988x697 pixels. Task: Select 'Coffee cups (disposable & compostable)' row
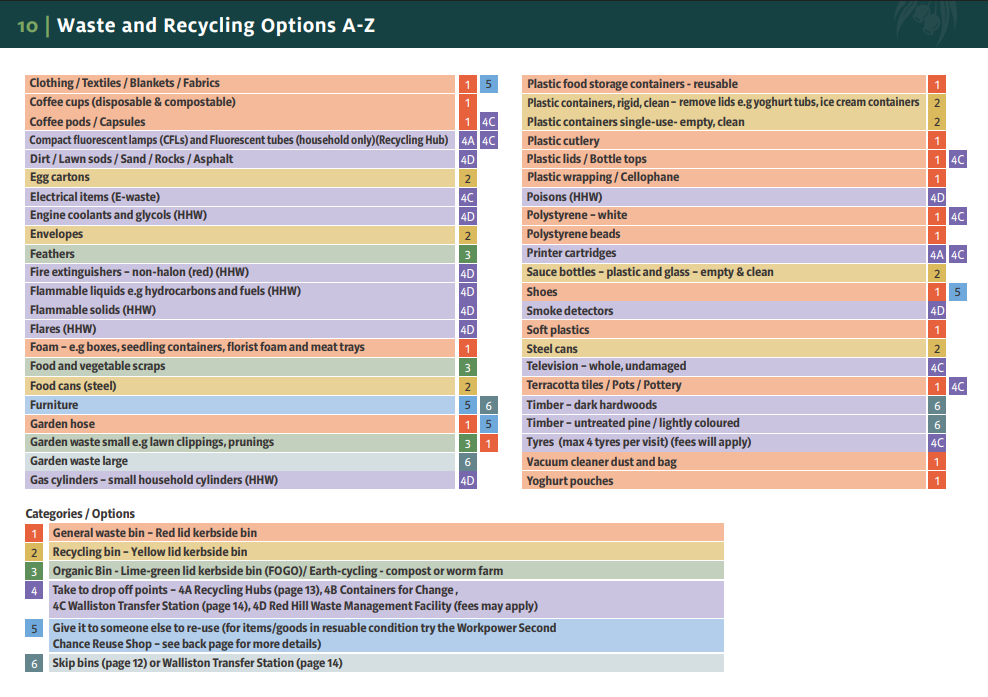pos(240,102)
